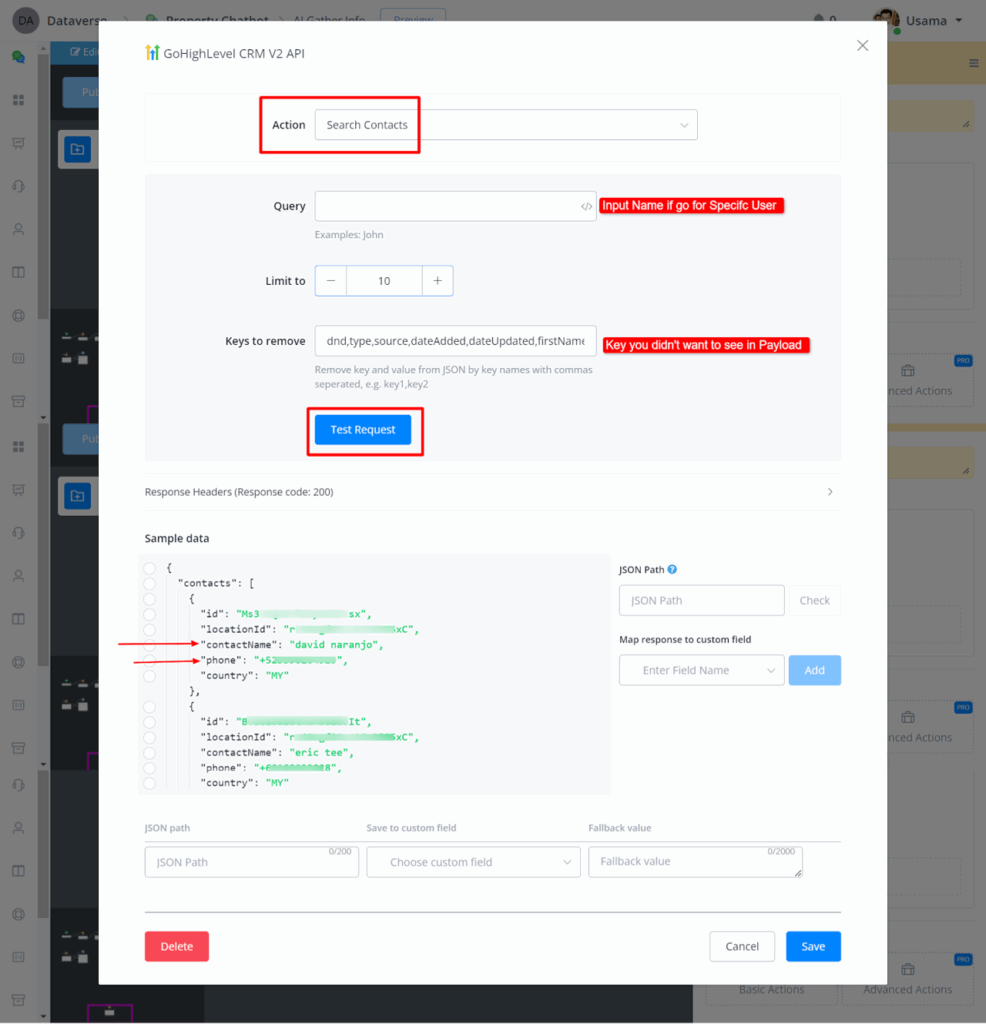Click the Test Request button
986x1024 pixels.
[x=363, y=430]
